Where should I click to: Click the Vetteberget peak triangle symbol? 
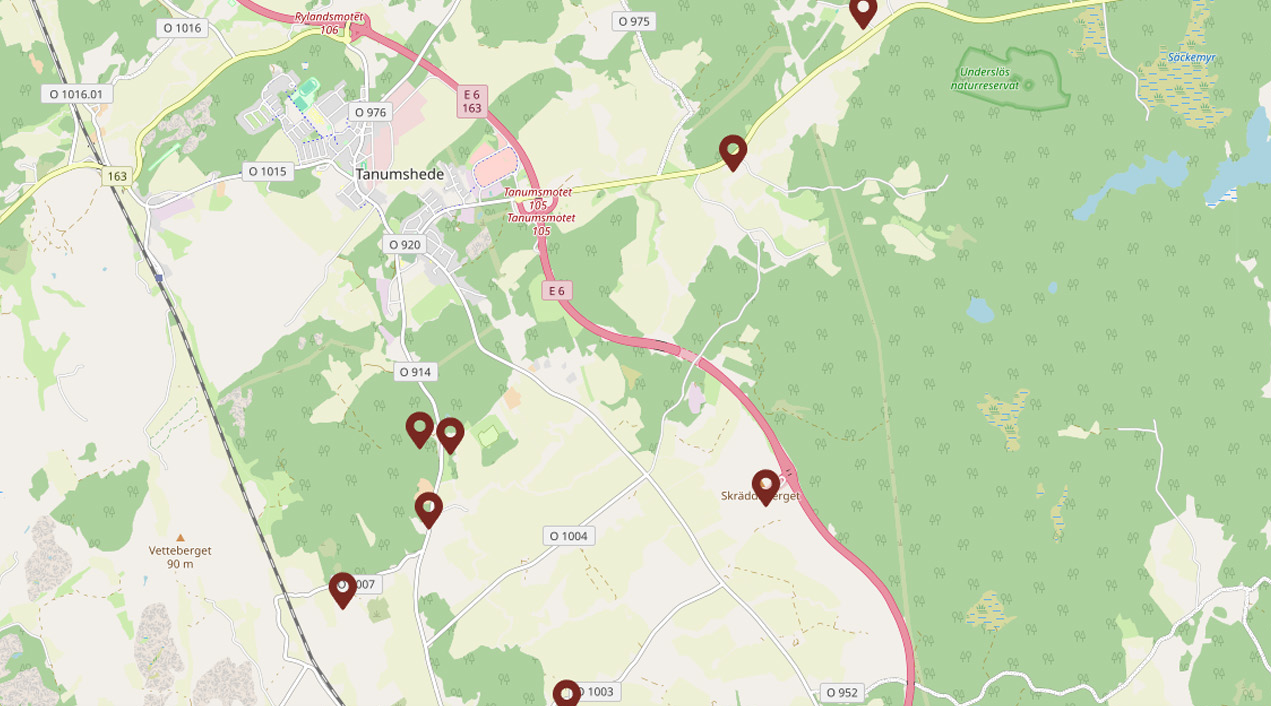180,537
